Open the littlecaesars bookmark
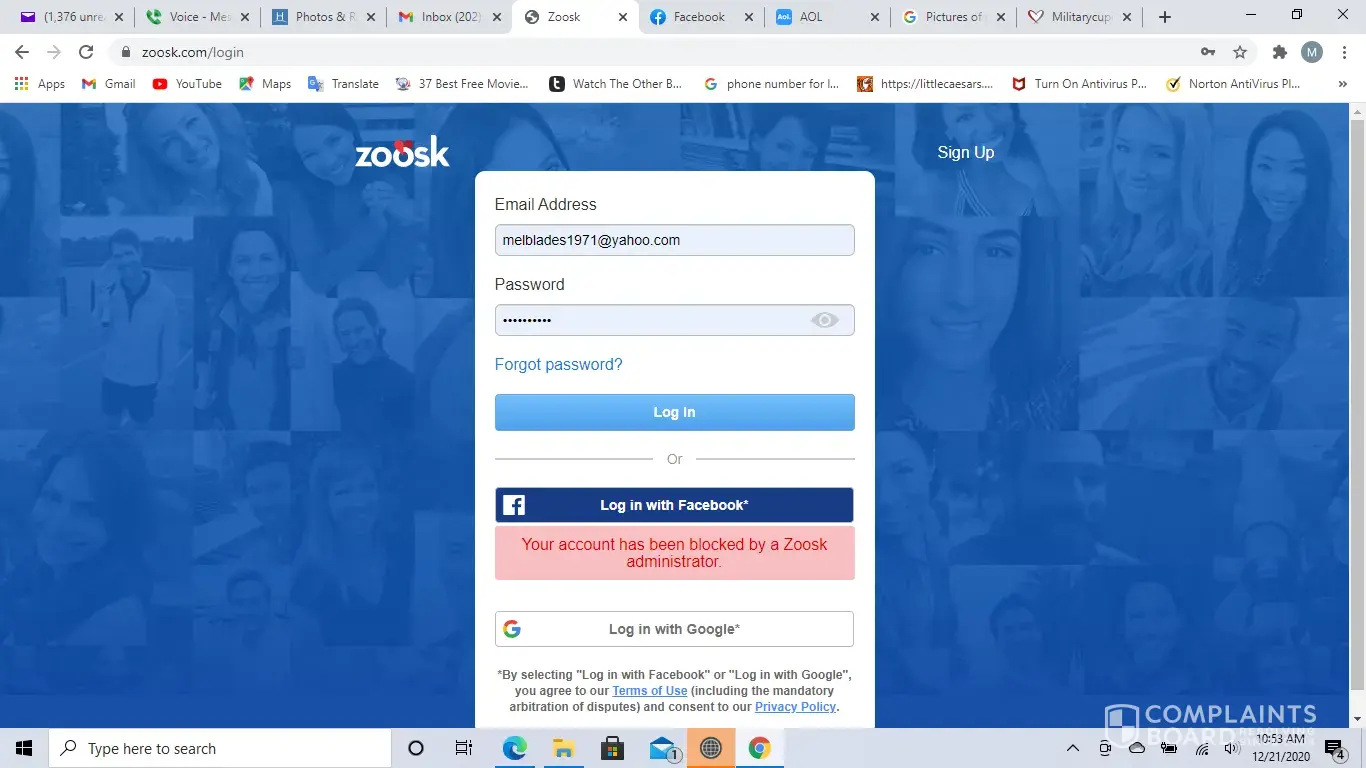Screen dimensions: 1366x768 pyautogui.click(x=925, y=84)
